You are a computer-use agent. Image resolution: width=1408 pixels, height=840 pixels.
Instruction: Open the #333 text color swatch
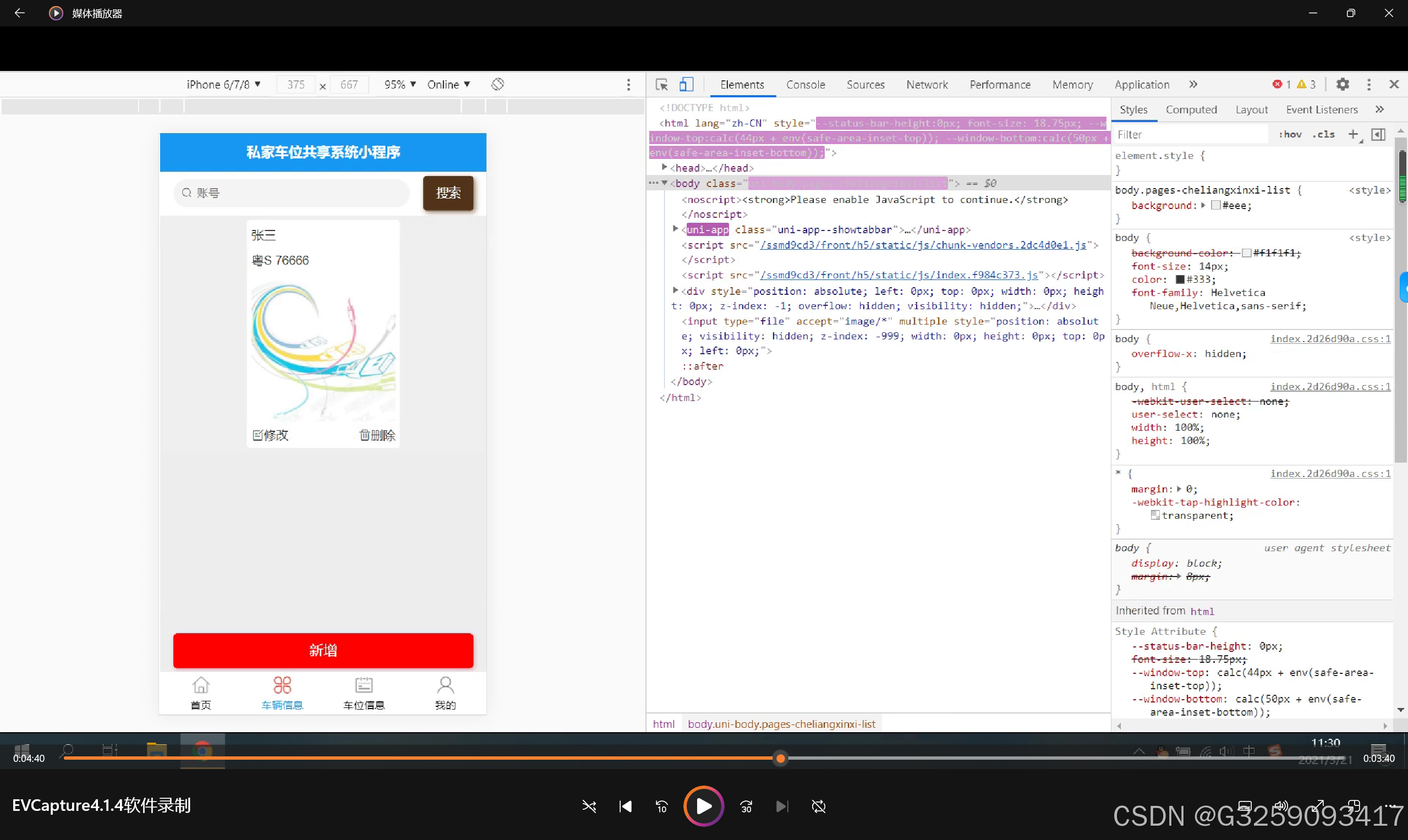[1180, 279]
